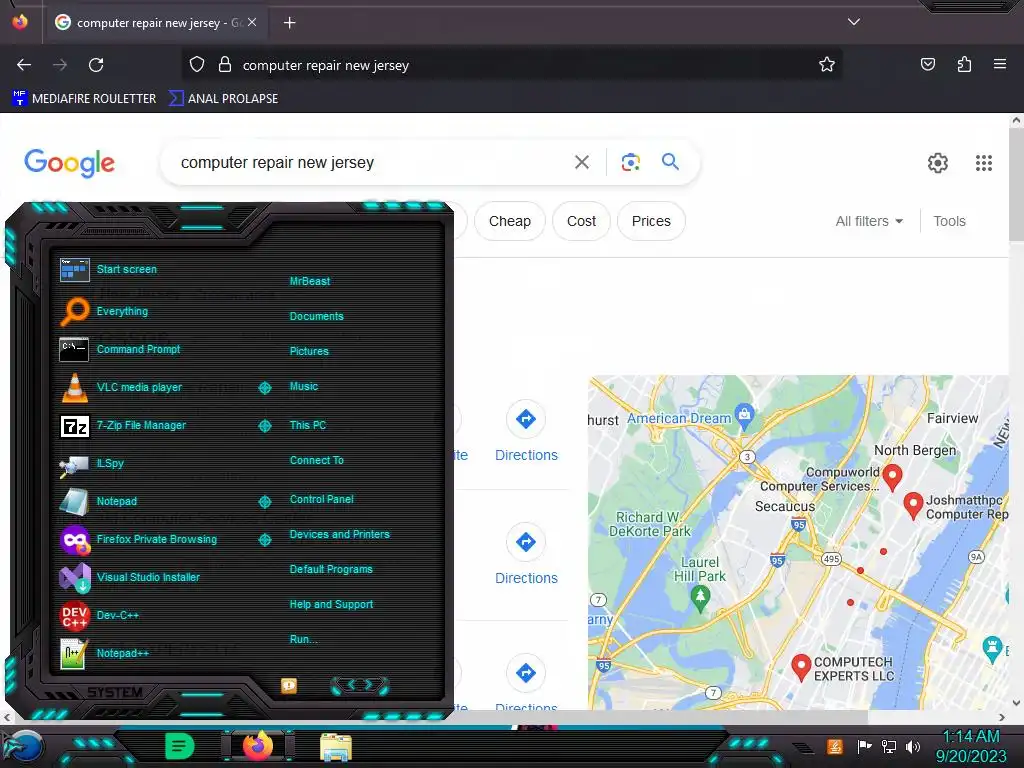Select the Cheap filter chip
1024x768 pixels.
509,221
